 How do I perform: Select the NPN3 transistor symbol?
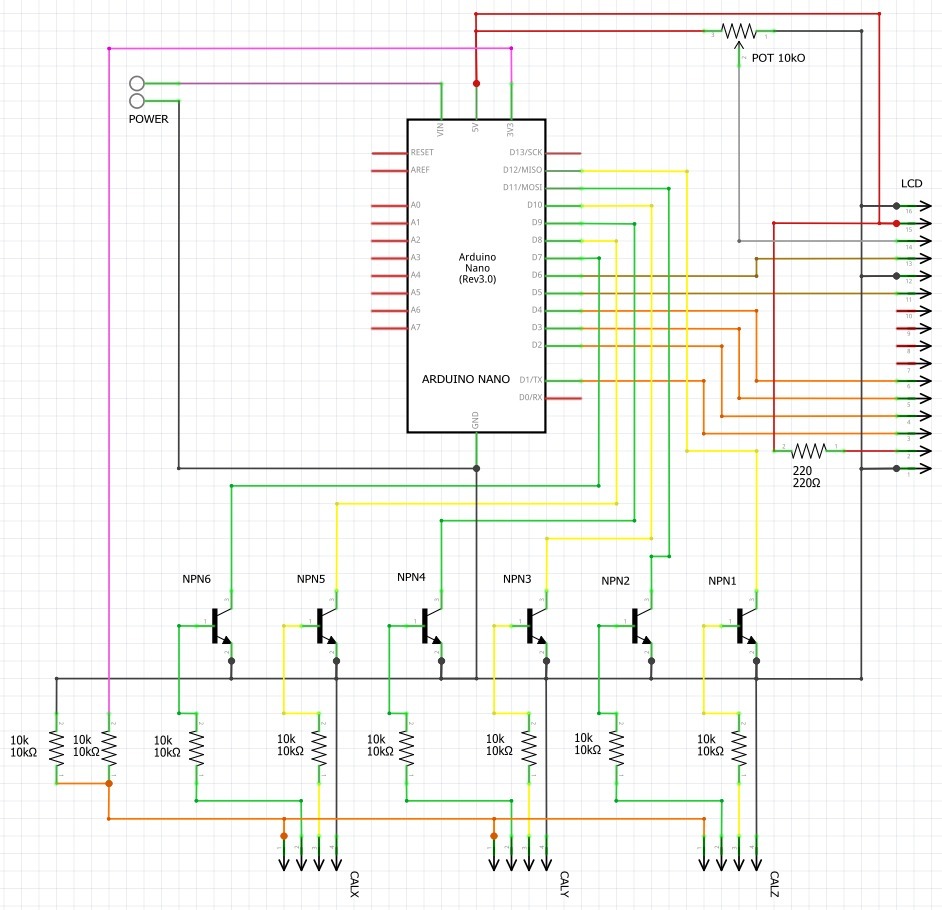(538, 626)
